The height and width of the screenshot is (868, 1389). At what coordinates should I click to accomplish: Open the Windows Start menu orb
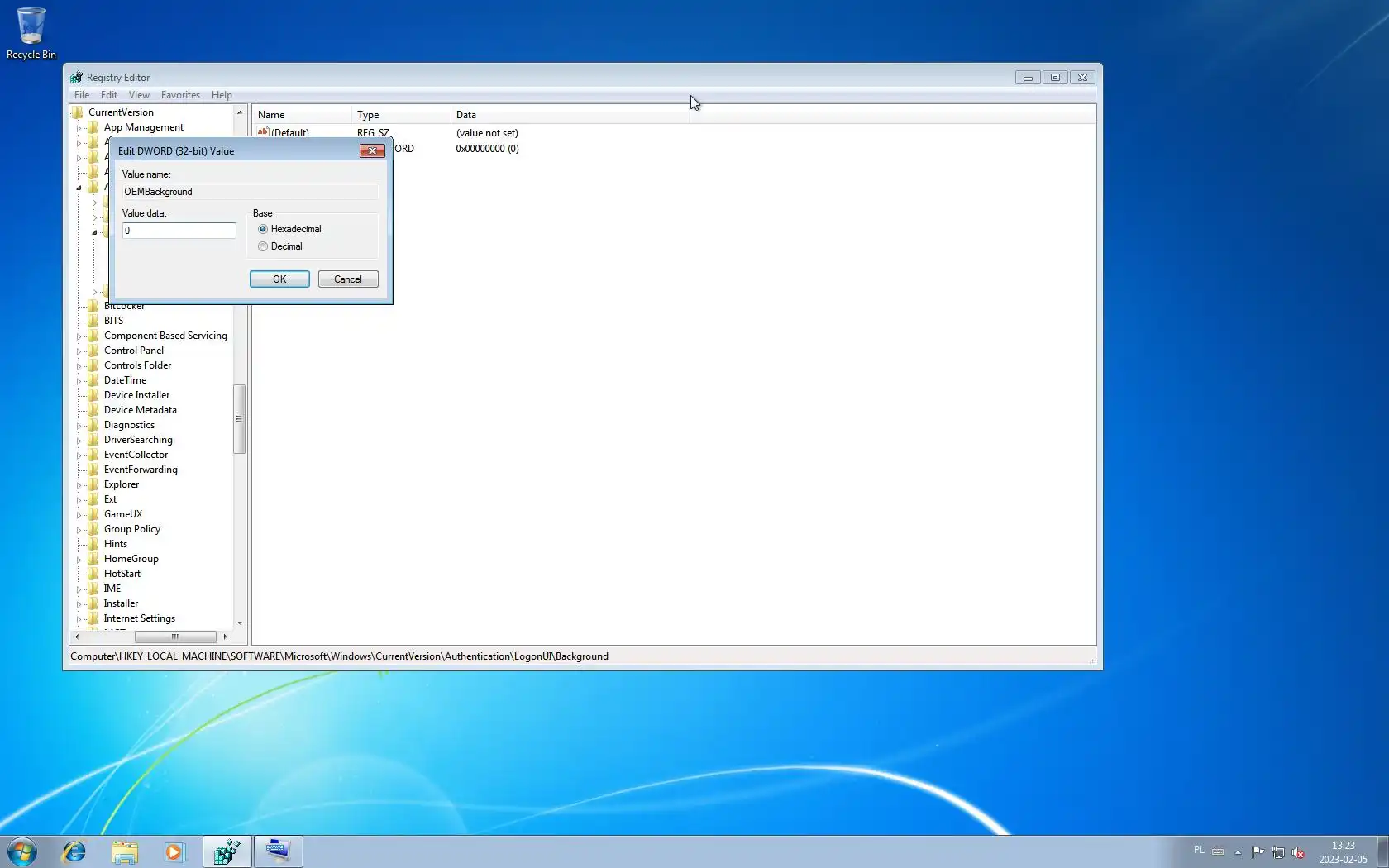point(22,851)
